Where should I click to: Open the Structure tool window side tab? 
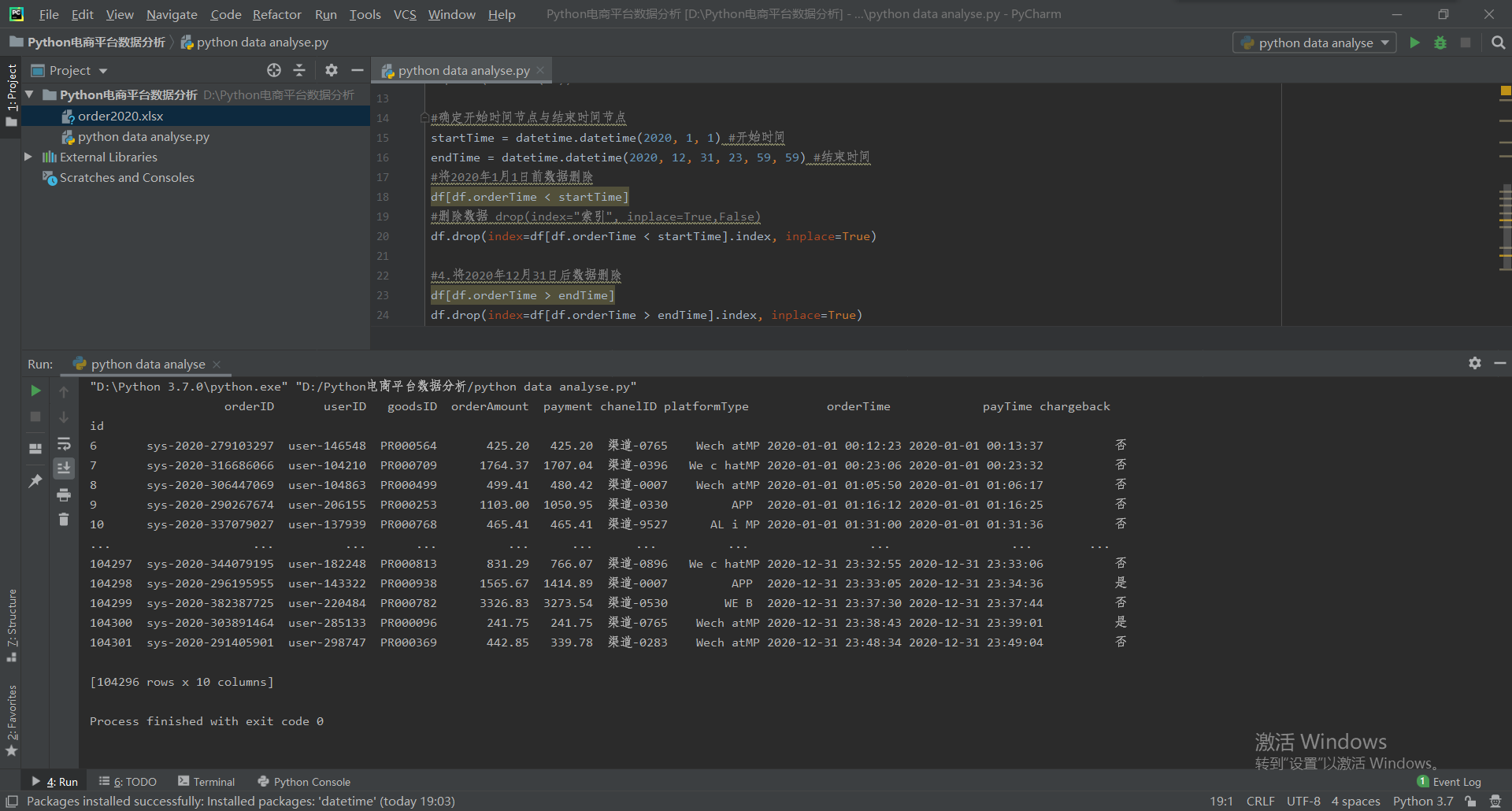click(11, 625)
